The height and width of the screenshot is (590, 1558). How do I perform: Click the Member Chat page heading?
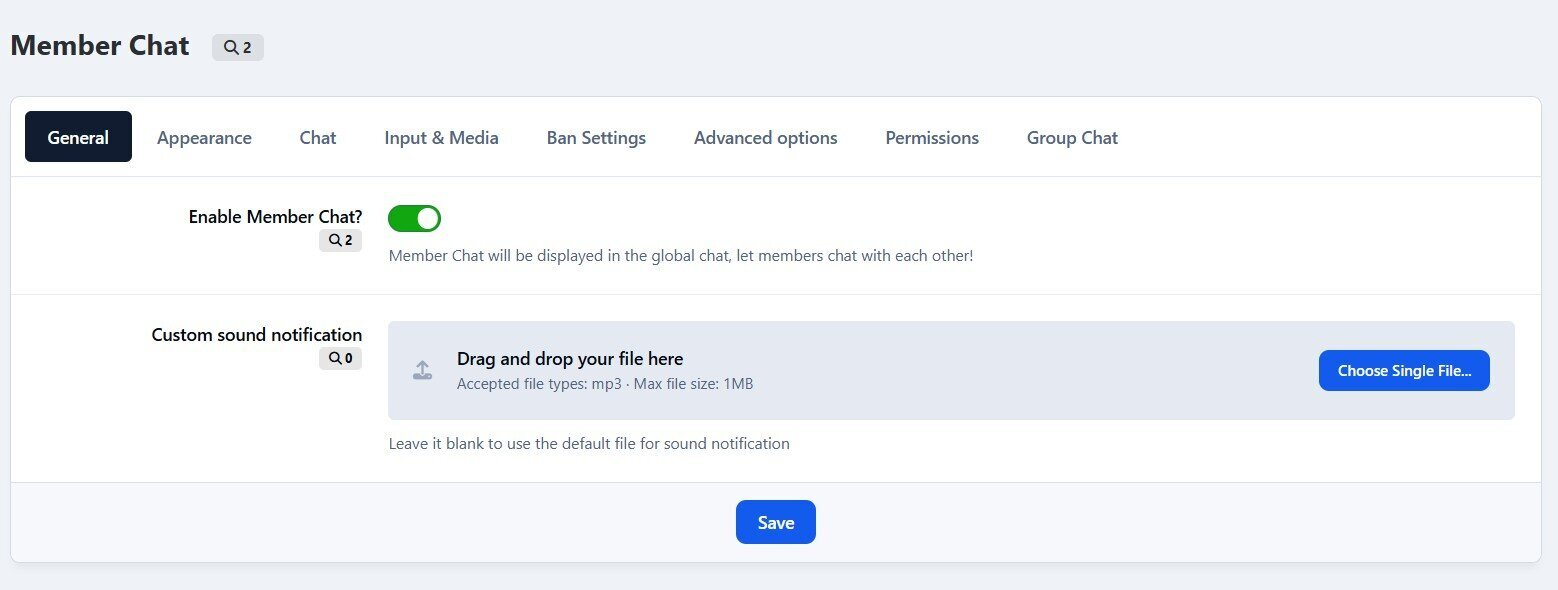pyautogui.click(x=100, y=46)
